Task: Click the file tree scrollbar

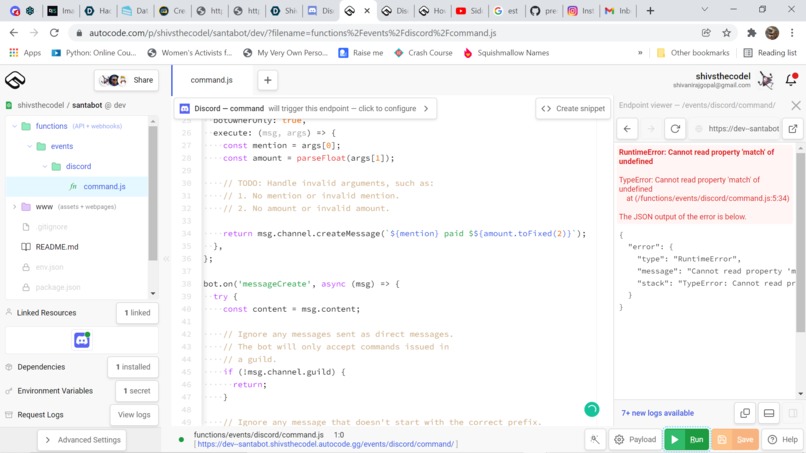Action: click(153, 193)
